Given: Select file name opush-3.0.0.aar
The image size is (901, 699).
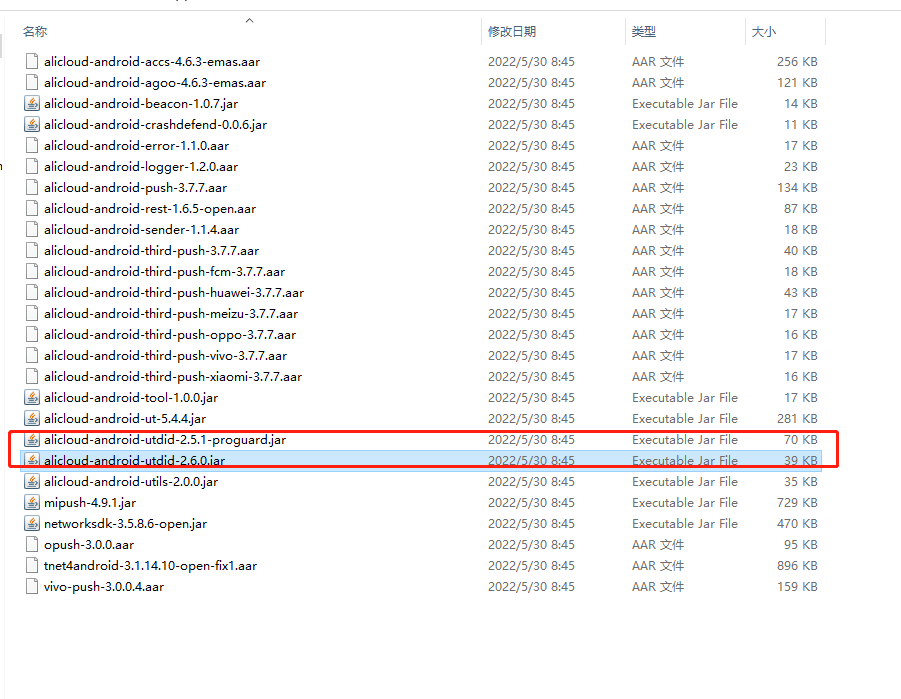Looking at the screenshot, I should 89,544.
